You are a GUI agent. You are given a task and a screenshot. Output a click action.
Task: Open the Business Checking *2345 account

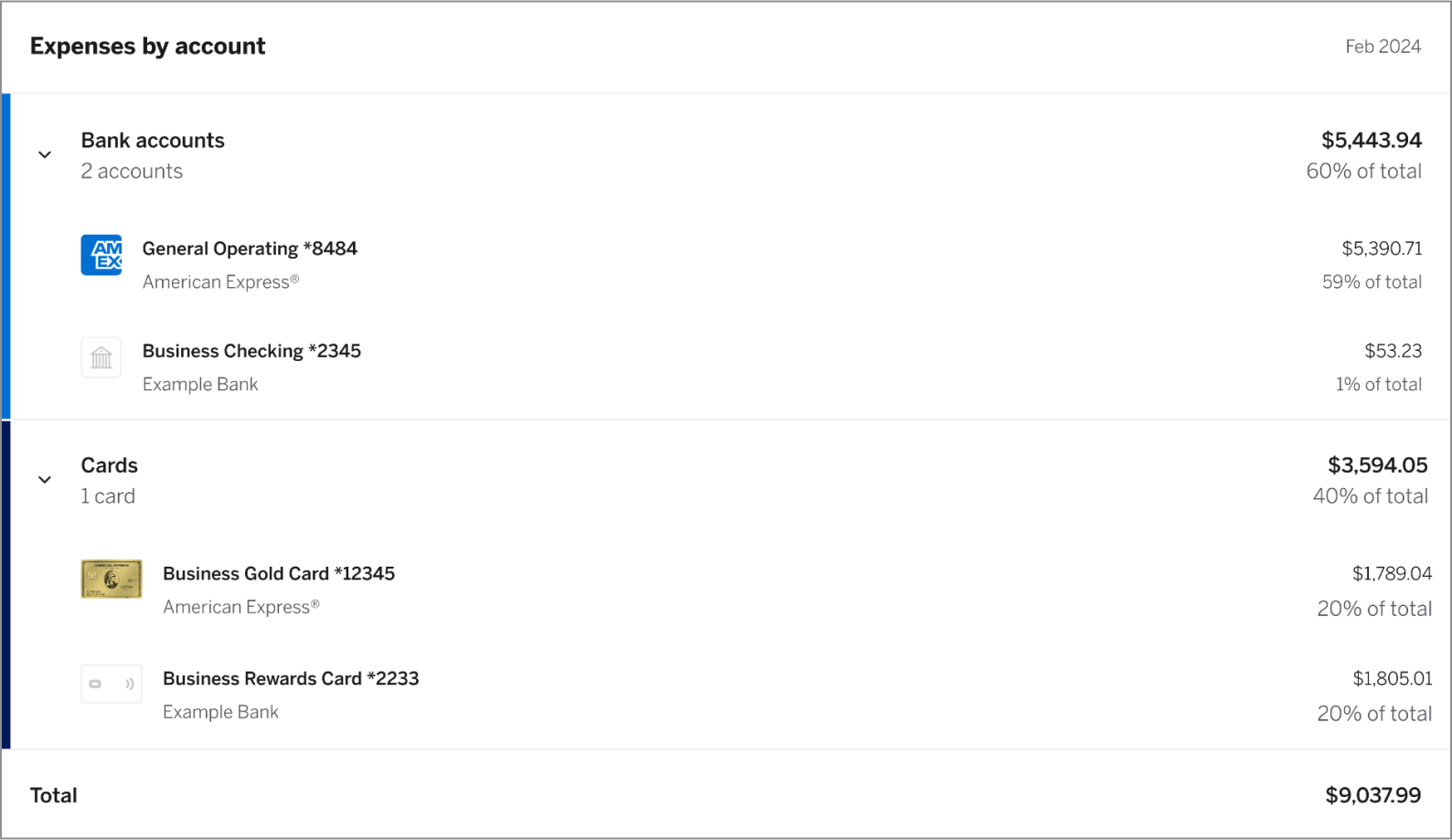[251, 351]
